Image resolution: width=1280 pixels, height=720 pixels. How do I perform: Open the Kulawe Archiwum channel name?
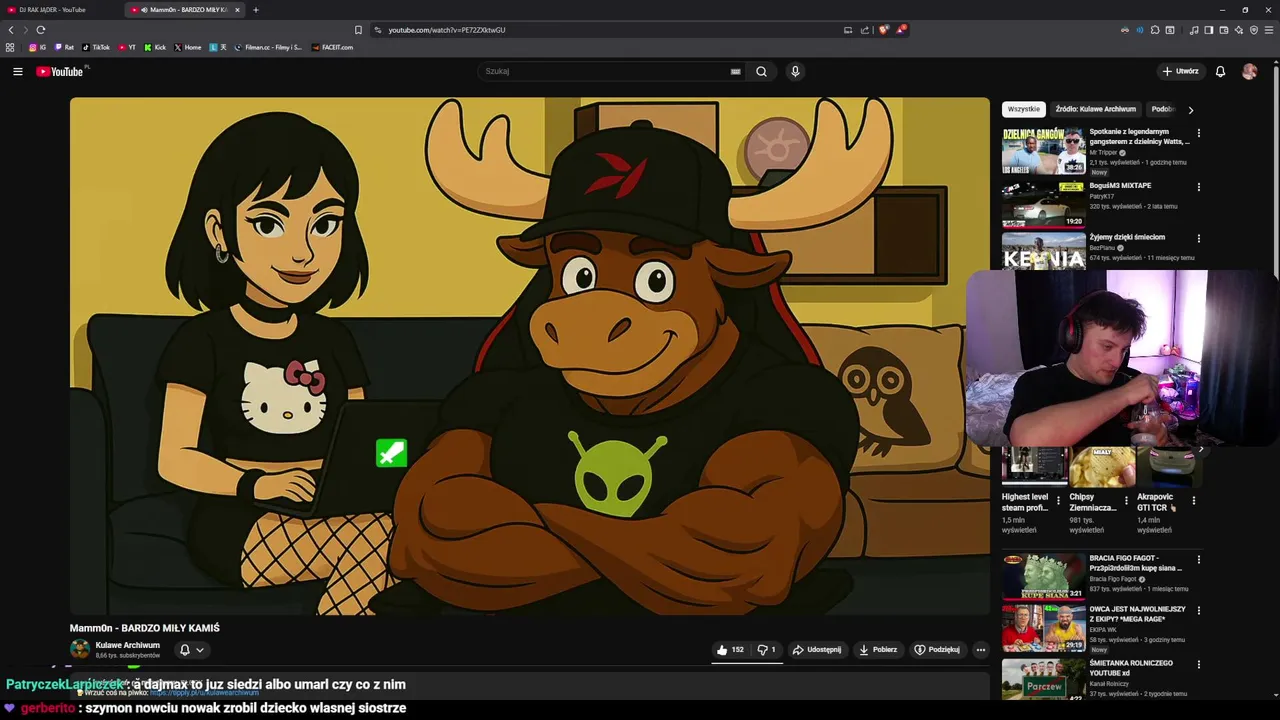(128, 645)
